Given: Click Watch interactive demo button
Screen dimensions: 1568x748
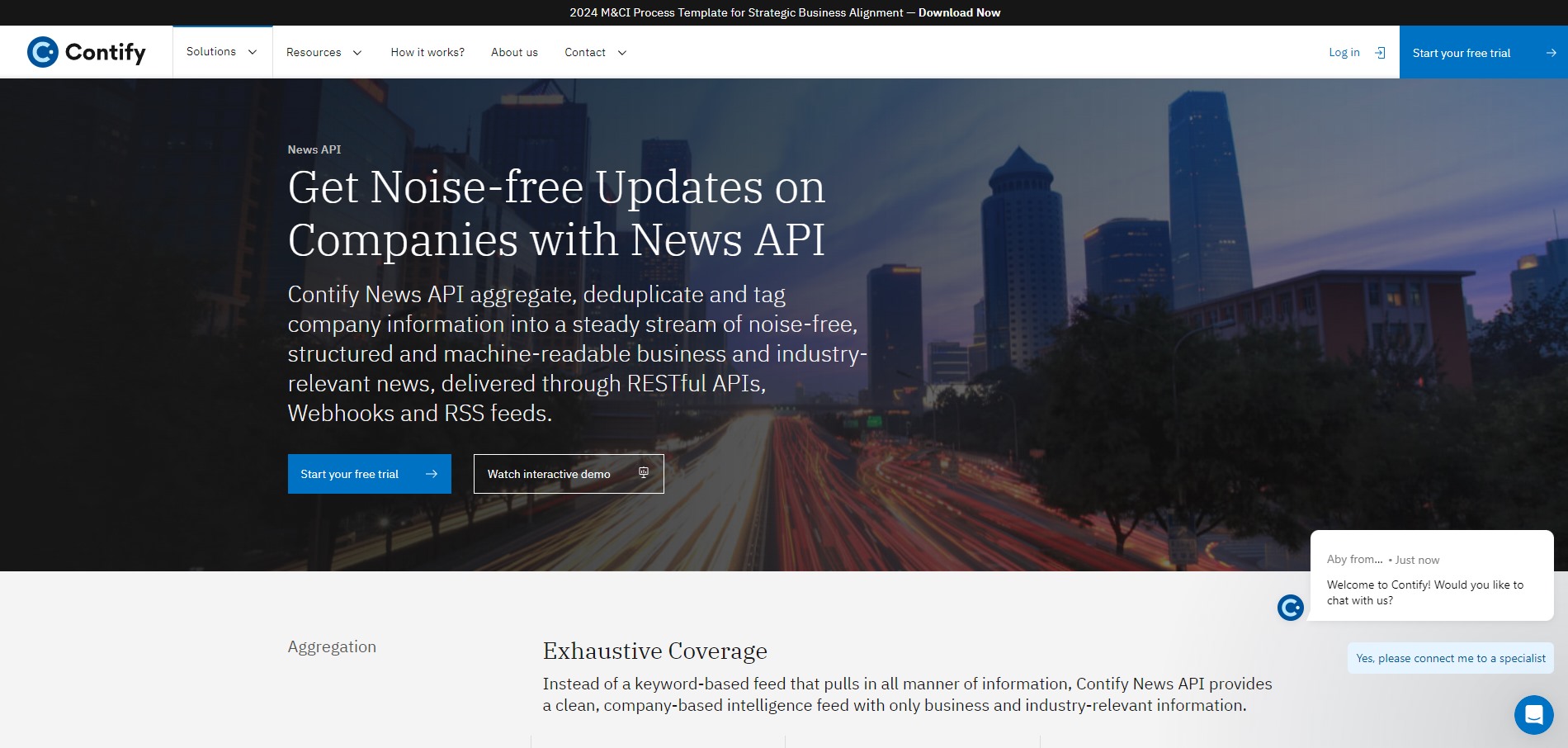Looking at the screenshot, I should pyautogui.click(x=569, y=474).
